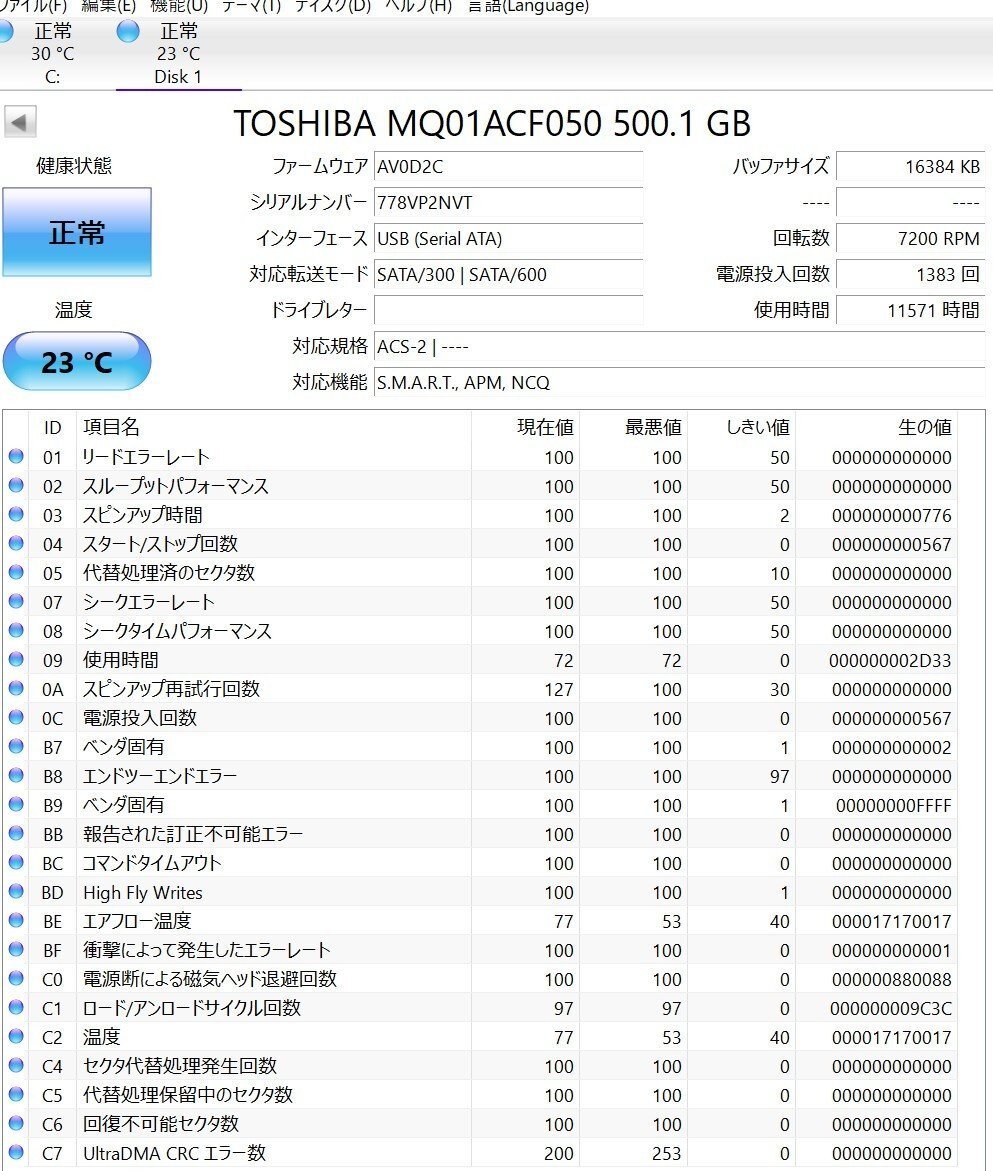
Task: Open the 言語(Language) menu
Action: pos(528,6)
